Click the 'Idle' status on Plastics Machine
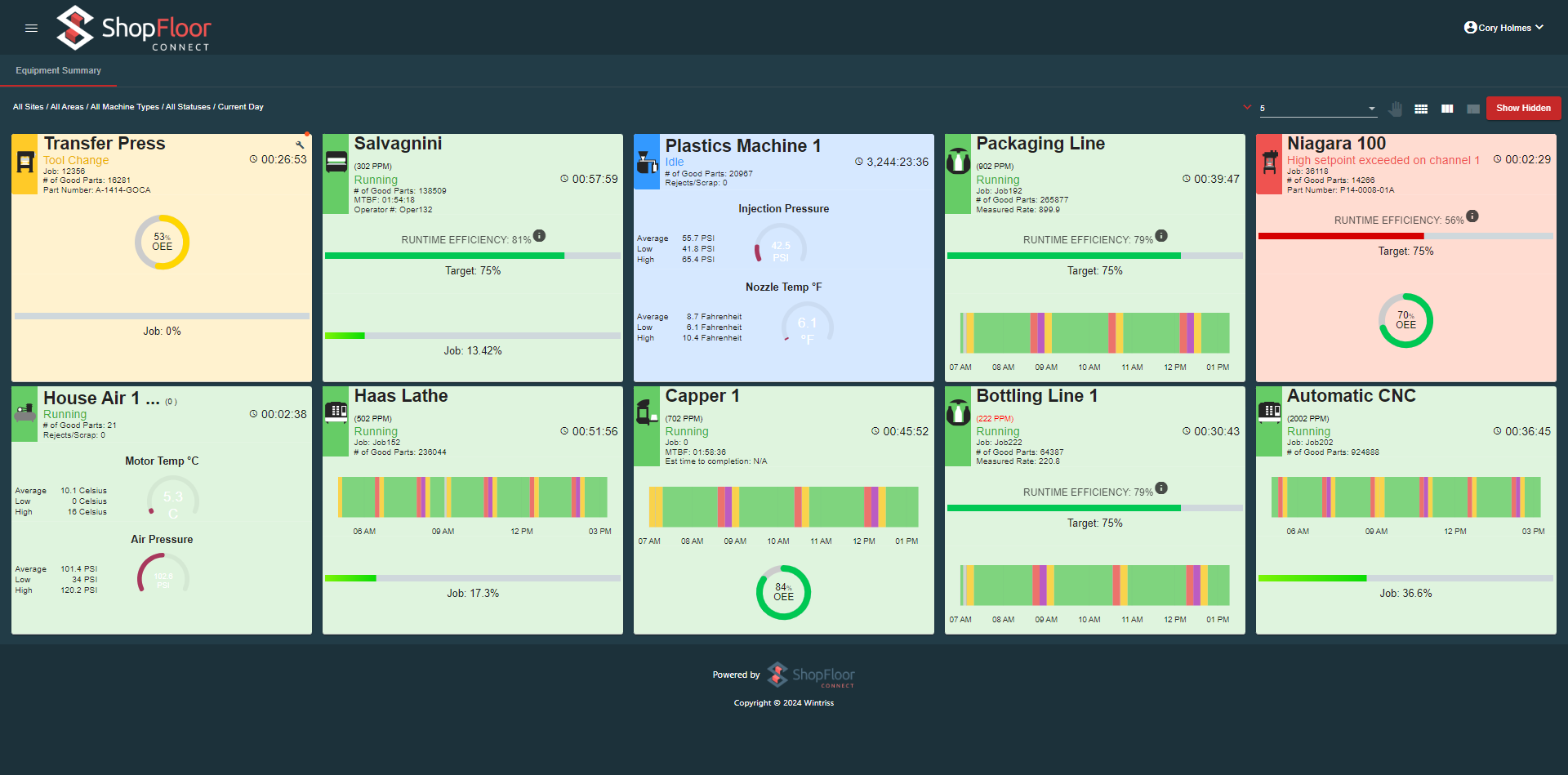The width and height of the screenshot is (1568, 775). (675, 163)
